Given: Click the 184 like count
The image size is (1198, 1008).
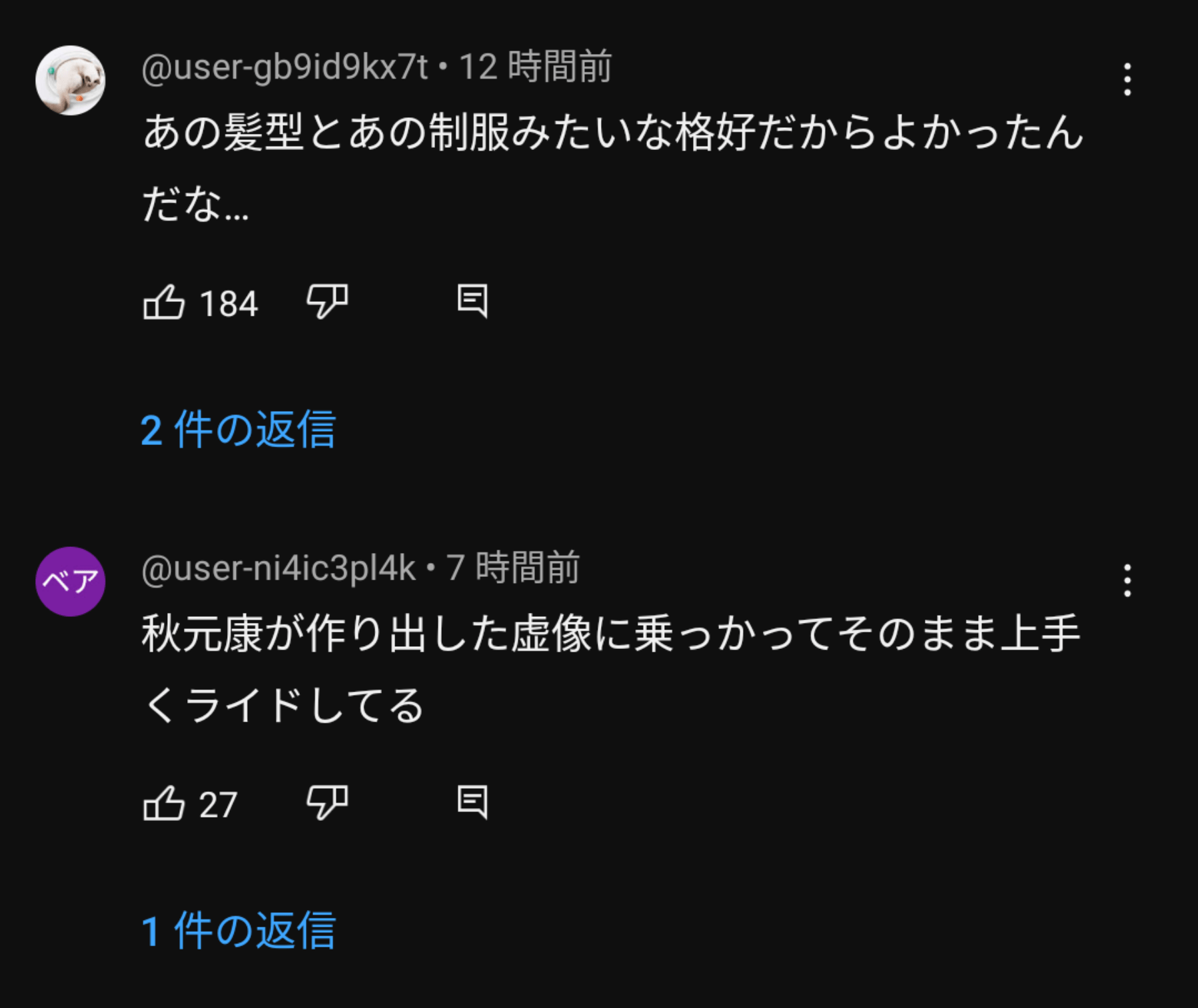Looking at the screenshot, I should 229,304.
